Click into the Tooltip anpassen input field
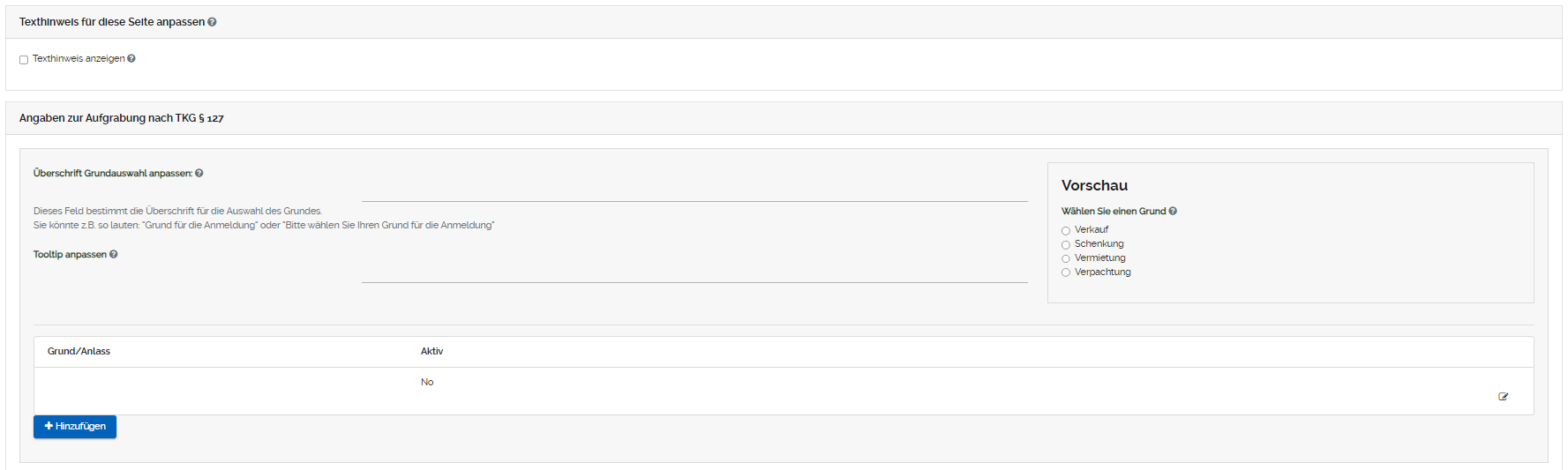The height and width of the screenshot is (470, 1568). pyautogui.click(x=694, y=272)
